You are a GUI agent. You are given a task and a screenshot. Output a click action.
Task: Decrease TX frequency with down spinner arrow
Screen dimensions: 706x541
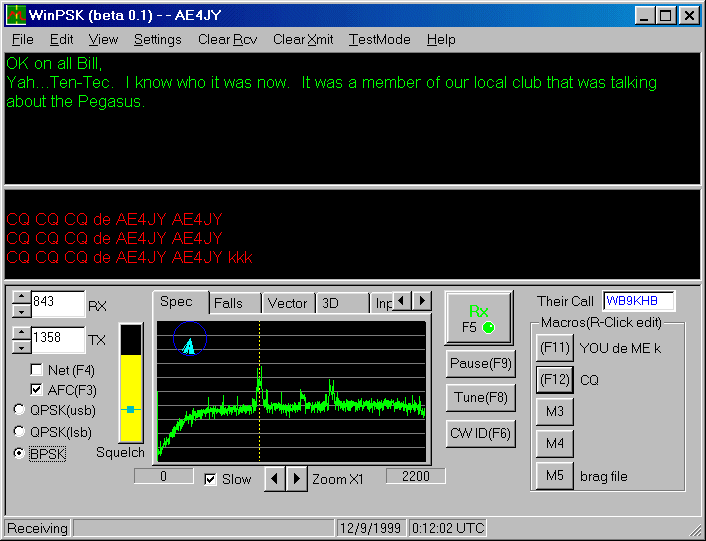(21, 347)
